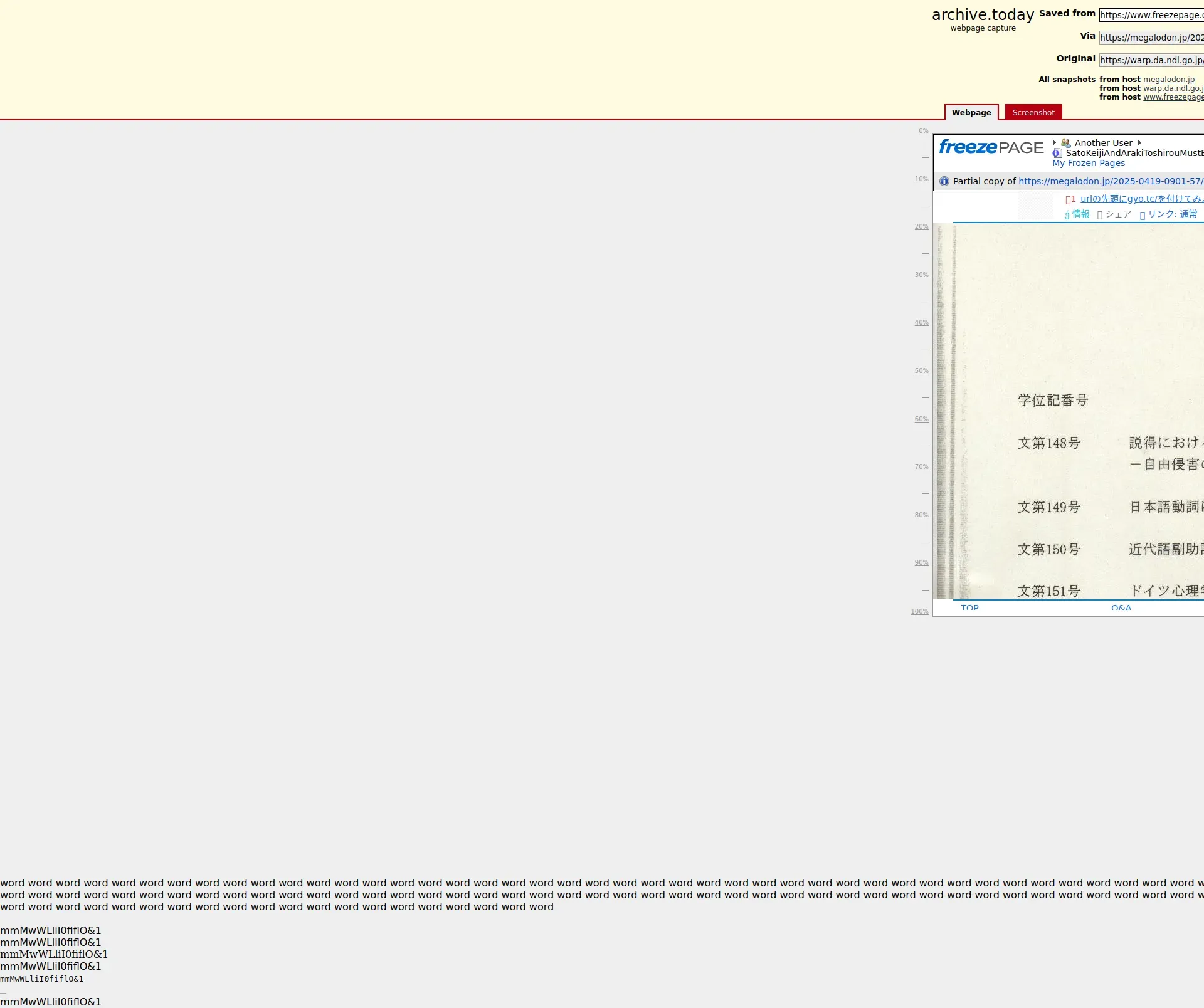Image resolution: width=1204 pixels, height=1008 pixels.
Task: Jump to 50% position marker
Action: [x=921, y=371]
